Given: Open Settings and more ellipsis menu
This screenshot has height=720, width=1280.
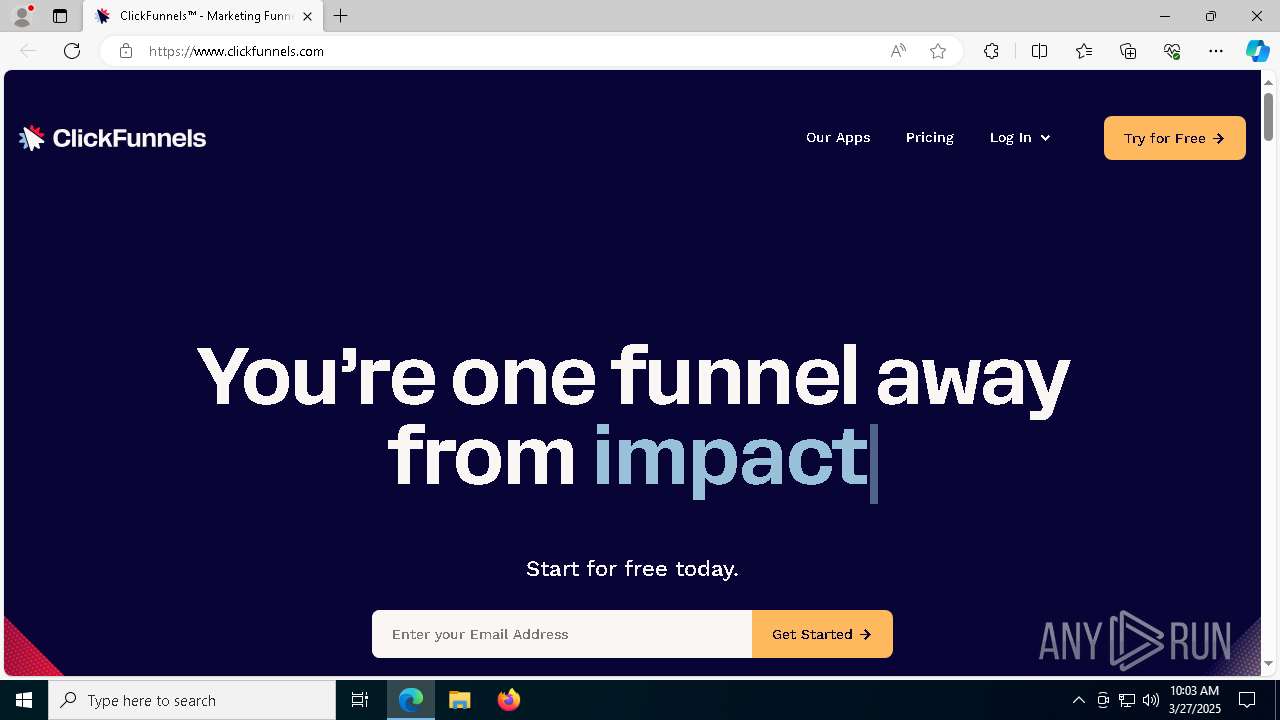Looking at the screenshot, I should click(x=1216, y=51).
